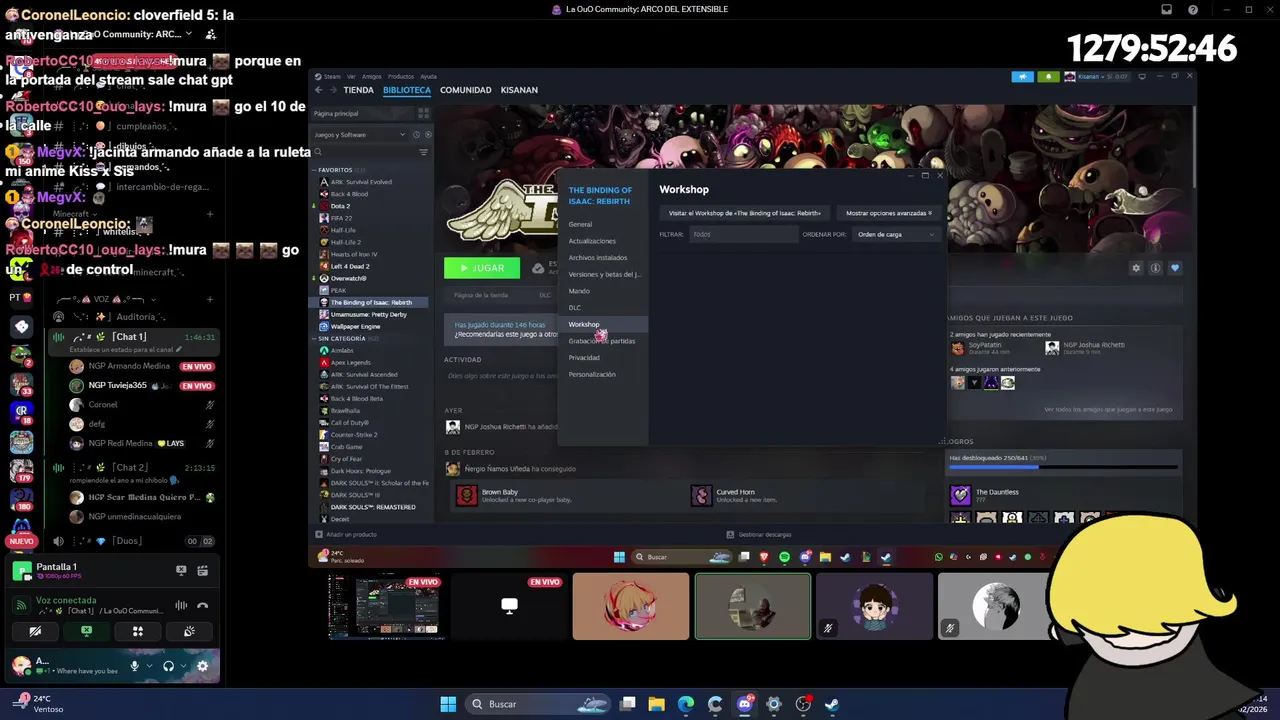Open Privacidad in game properties
The height and width of the screenshot is (720, 1280).
point(584,358)
